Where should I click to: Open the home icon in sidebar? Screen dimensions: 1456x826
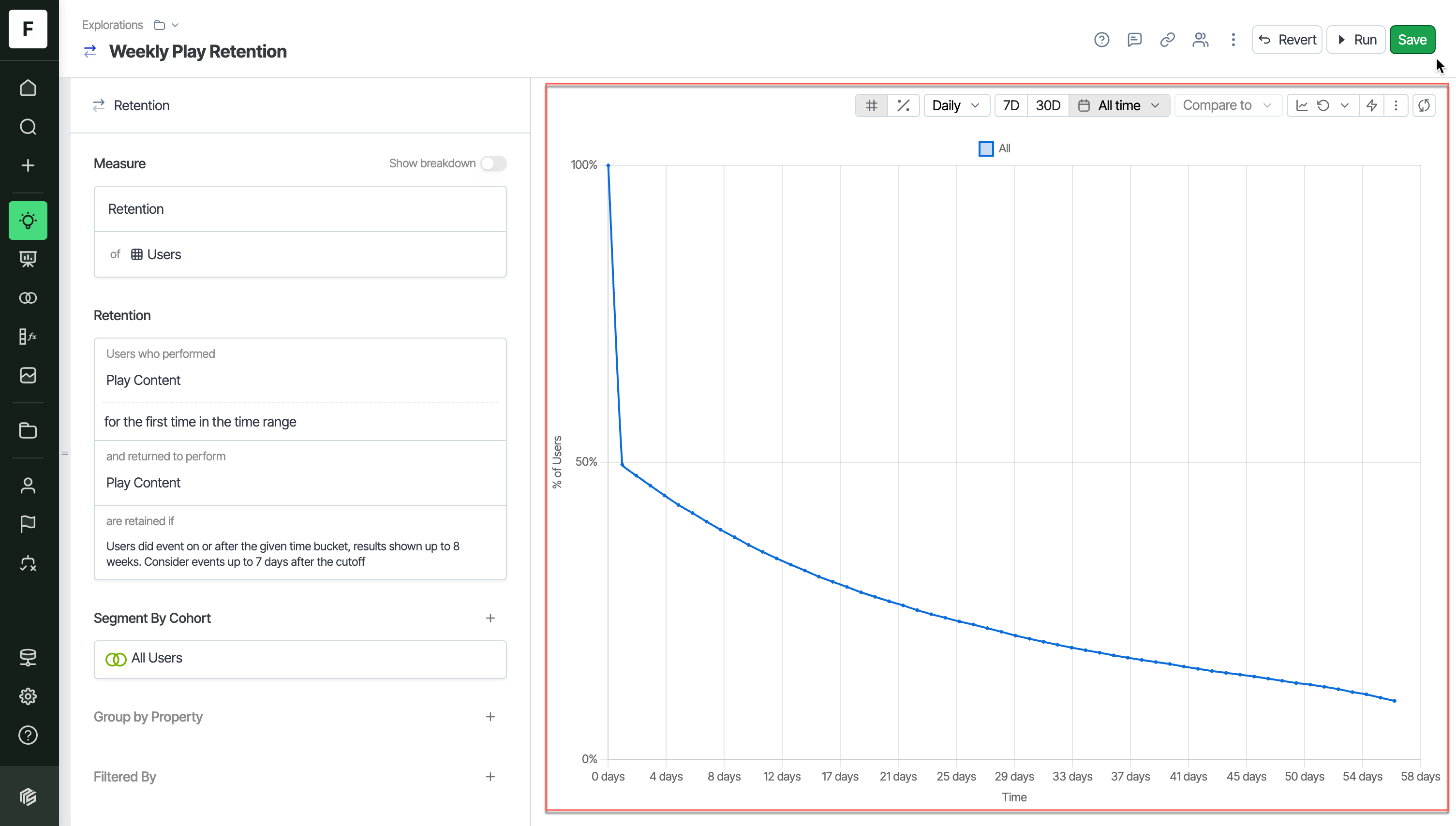click(28, 88)
